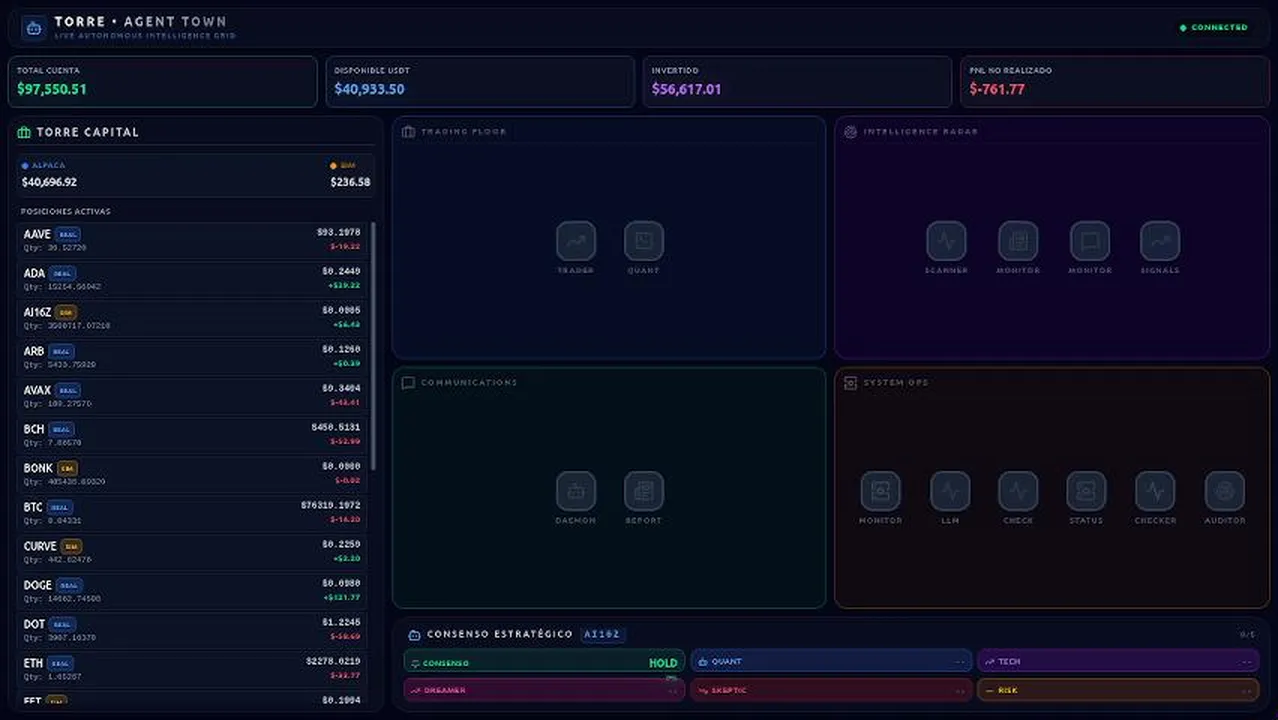This screenshot has width=1278, height=720.
Task: Select the BTC position row
Action: point(192,513)
